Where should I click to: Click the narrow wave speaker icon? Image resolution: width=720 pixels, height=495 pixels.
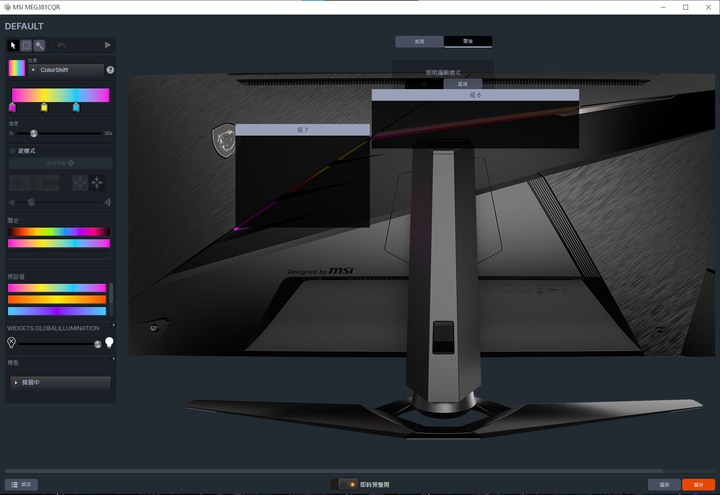click(12, 202)
